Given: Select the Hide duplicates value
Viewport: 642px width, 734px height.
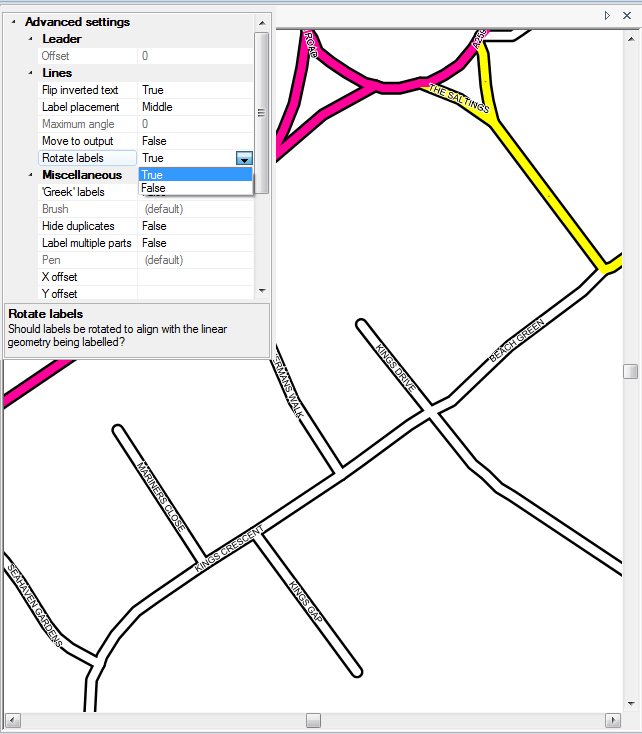Looking at the screenshot, I should tap(195, 226).
